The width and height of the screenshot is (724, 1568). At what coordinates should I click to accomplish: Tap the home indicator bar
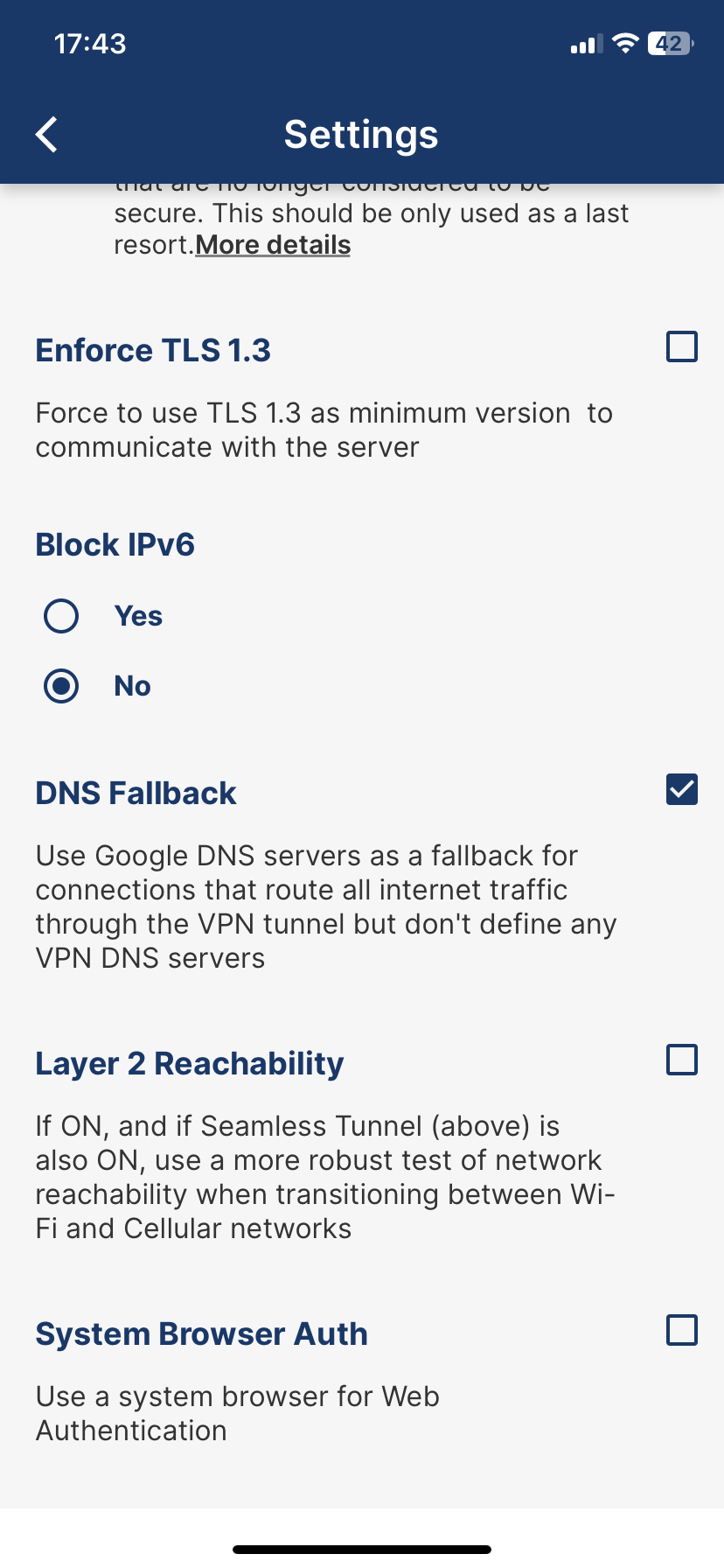point(362,1550)
